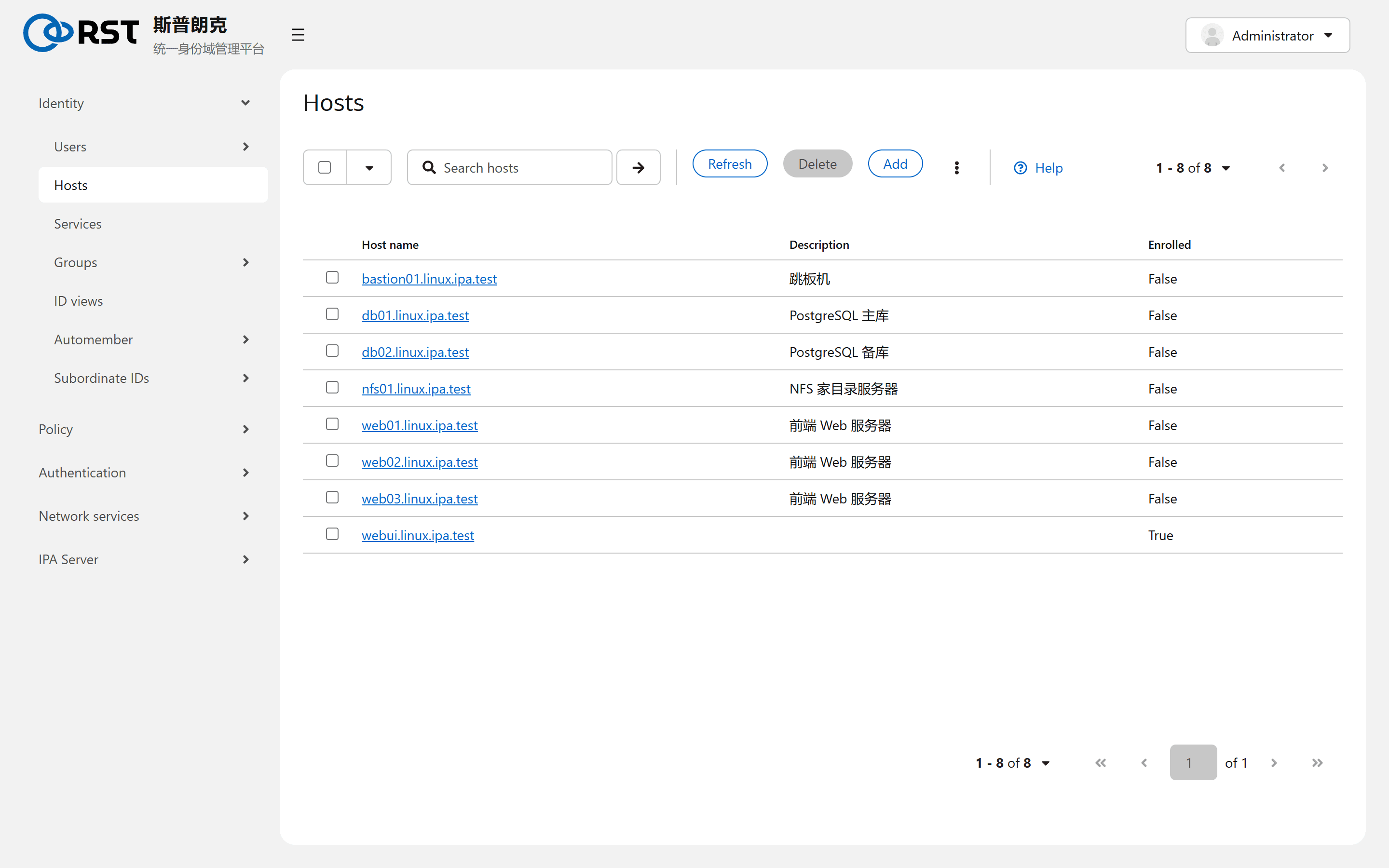Open the web03.linux.ipa.test host link

click(419, 499)
